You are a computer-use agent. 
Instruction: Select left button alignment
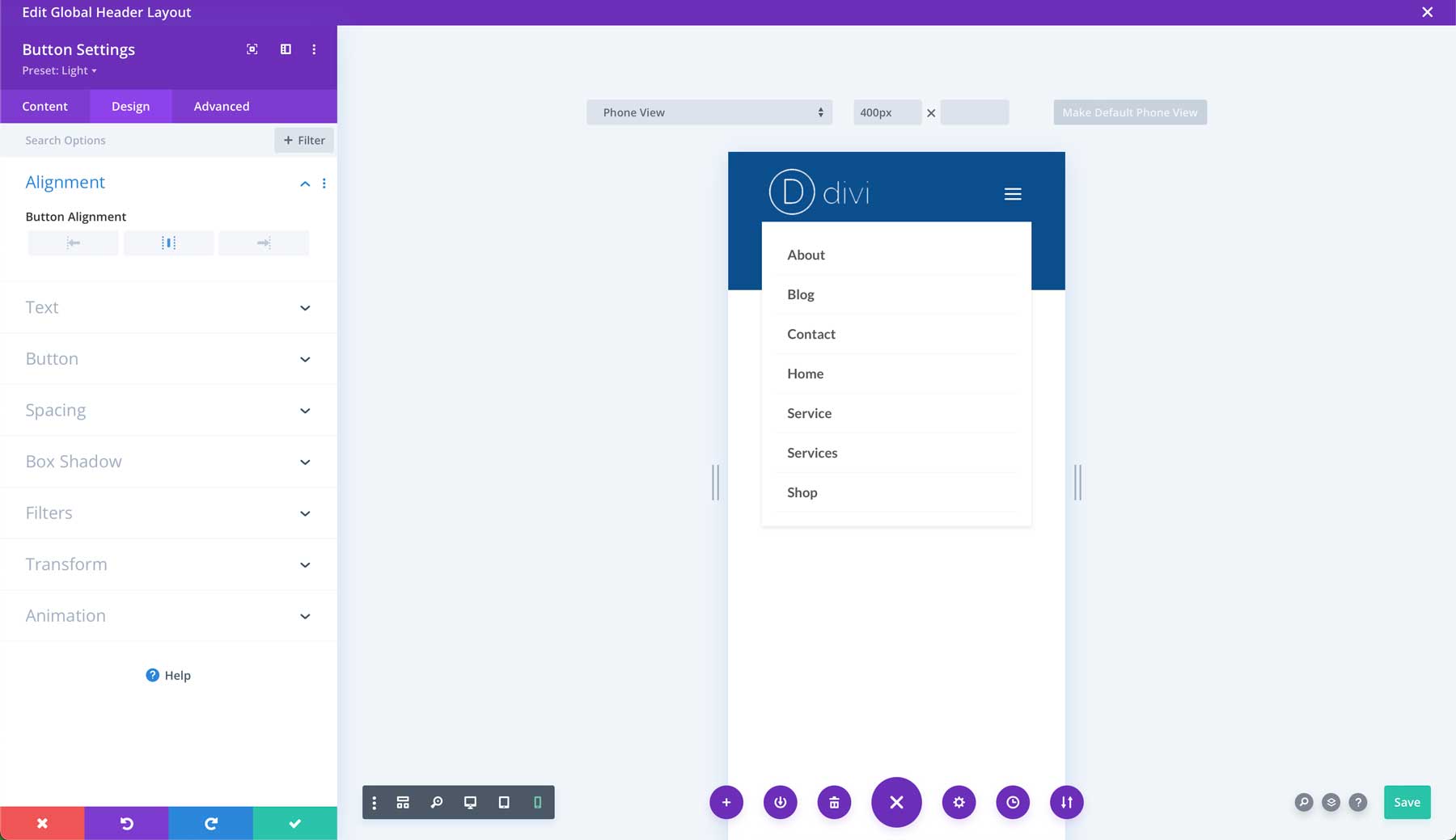(x=73, y=243)
